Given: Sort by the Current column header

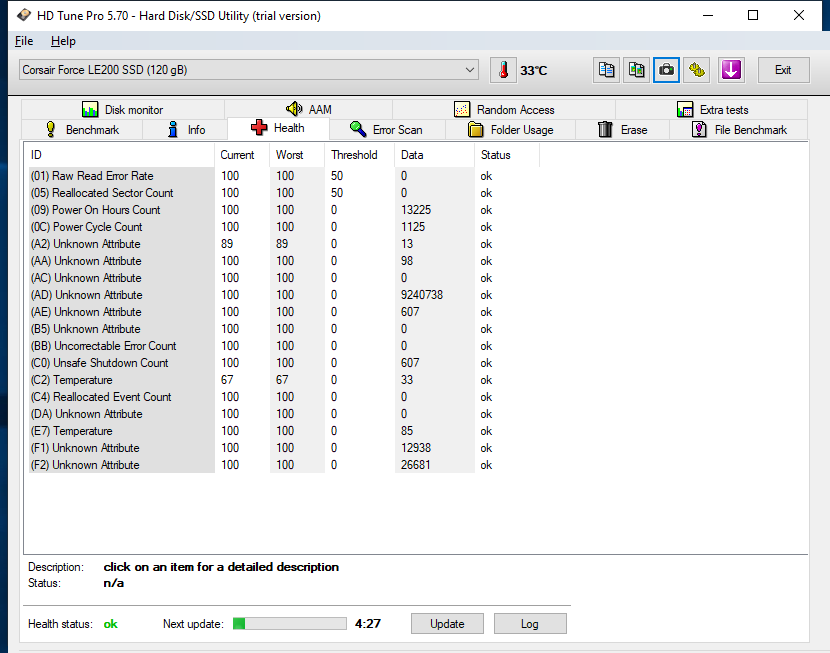Looking at the screenshot, I should [242, 155].
